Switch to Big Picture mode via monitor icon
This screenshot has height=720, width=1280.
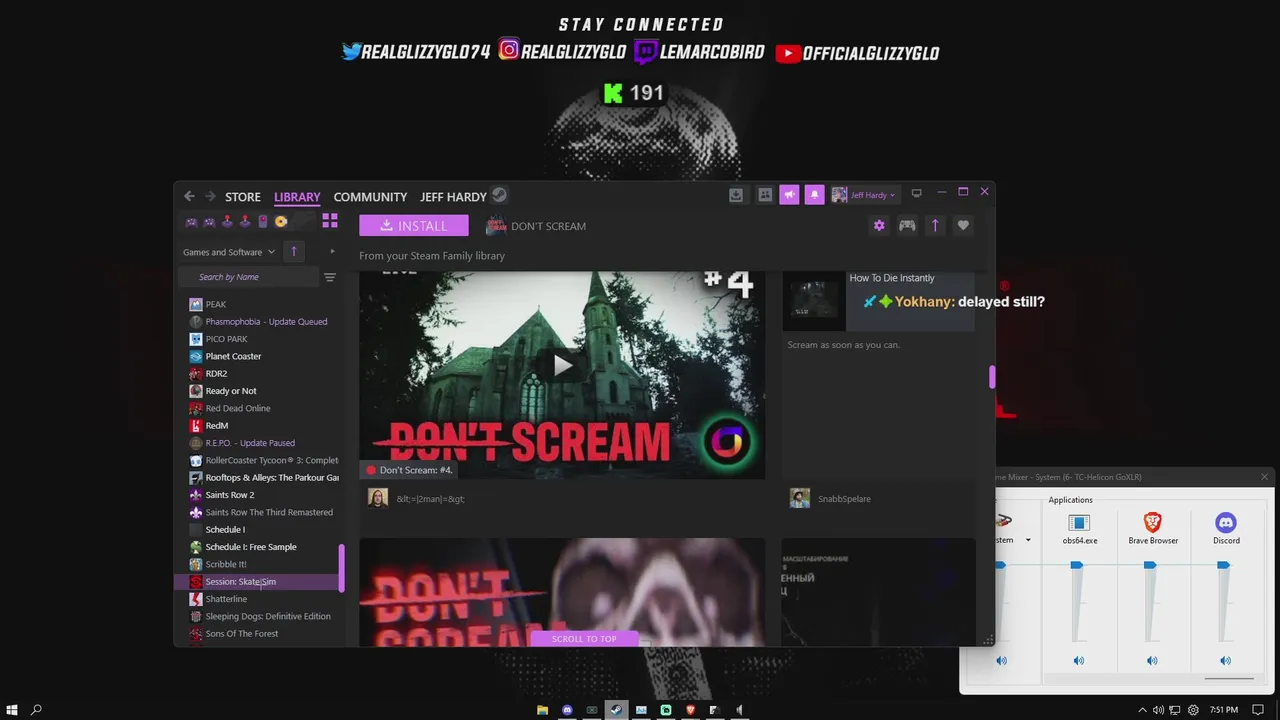[916, 194]
